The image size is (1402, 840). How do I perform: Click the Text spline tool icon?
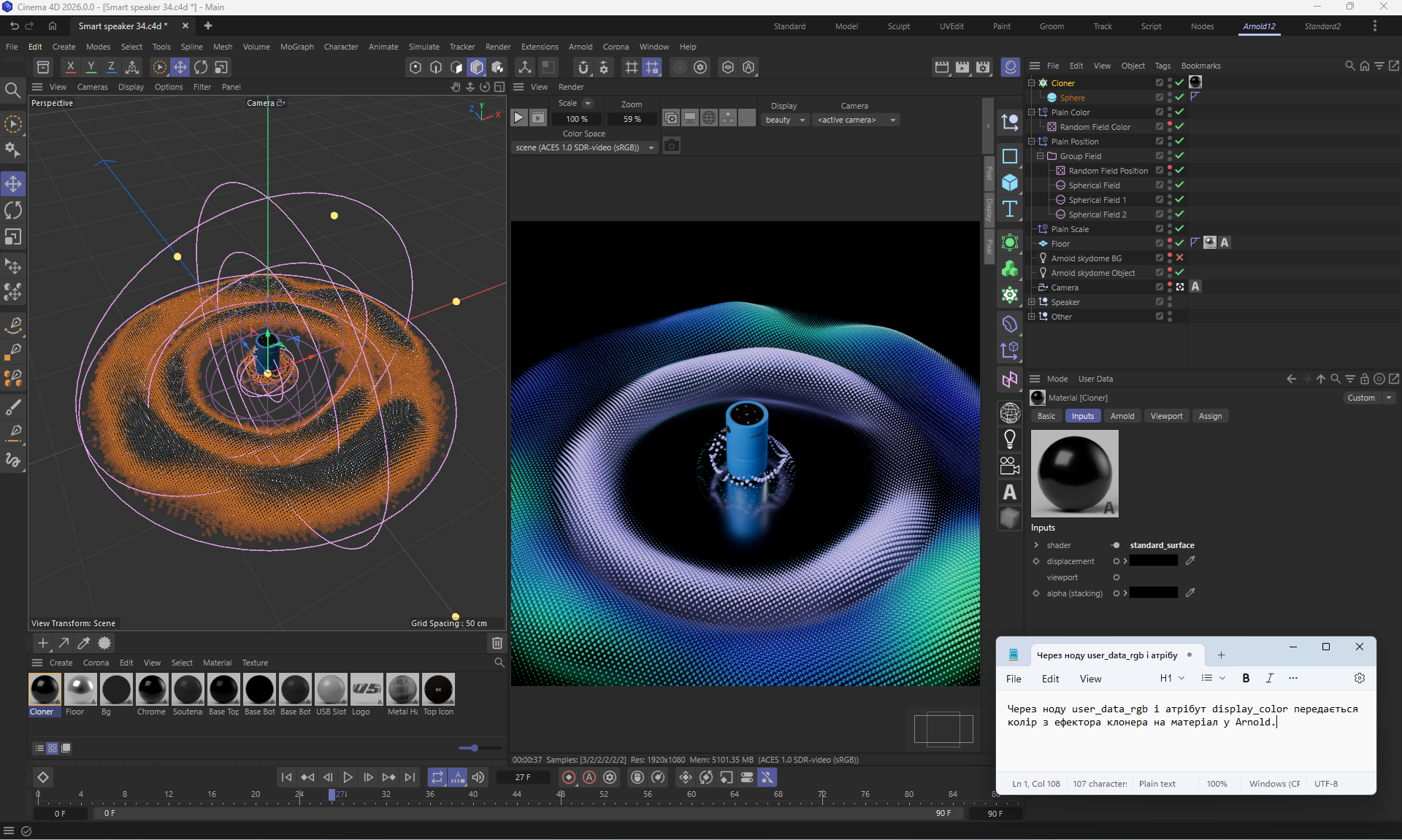pos(1010,209)
